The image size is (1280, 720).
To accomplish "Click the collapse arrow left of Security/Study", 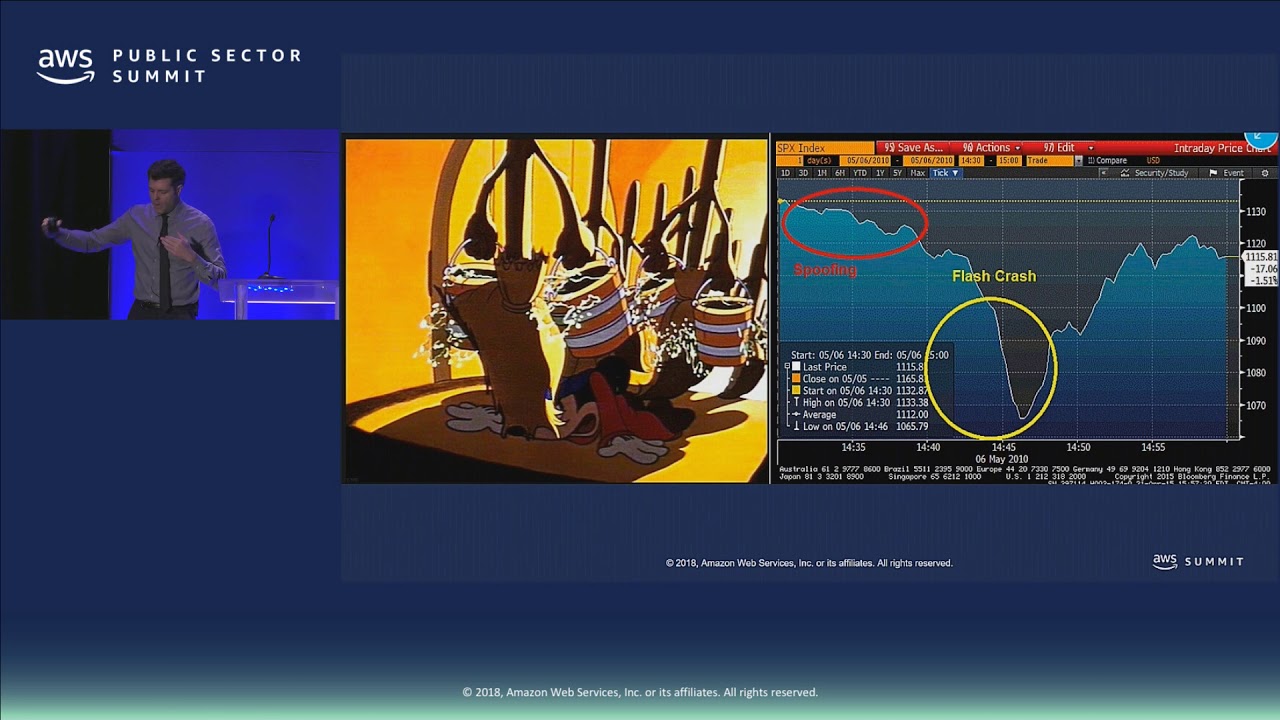I will click(x=1103, y=173).
